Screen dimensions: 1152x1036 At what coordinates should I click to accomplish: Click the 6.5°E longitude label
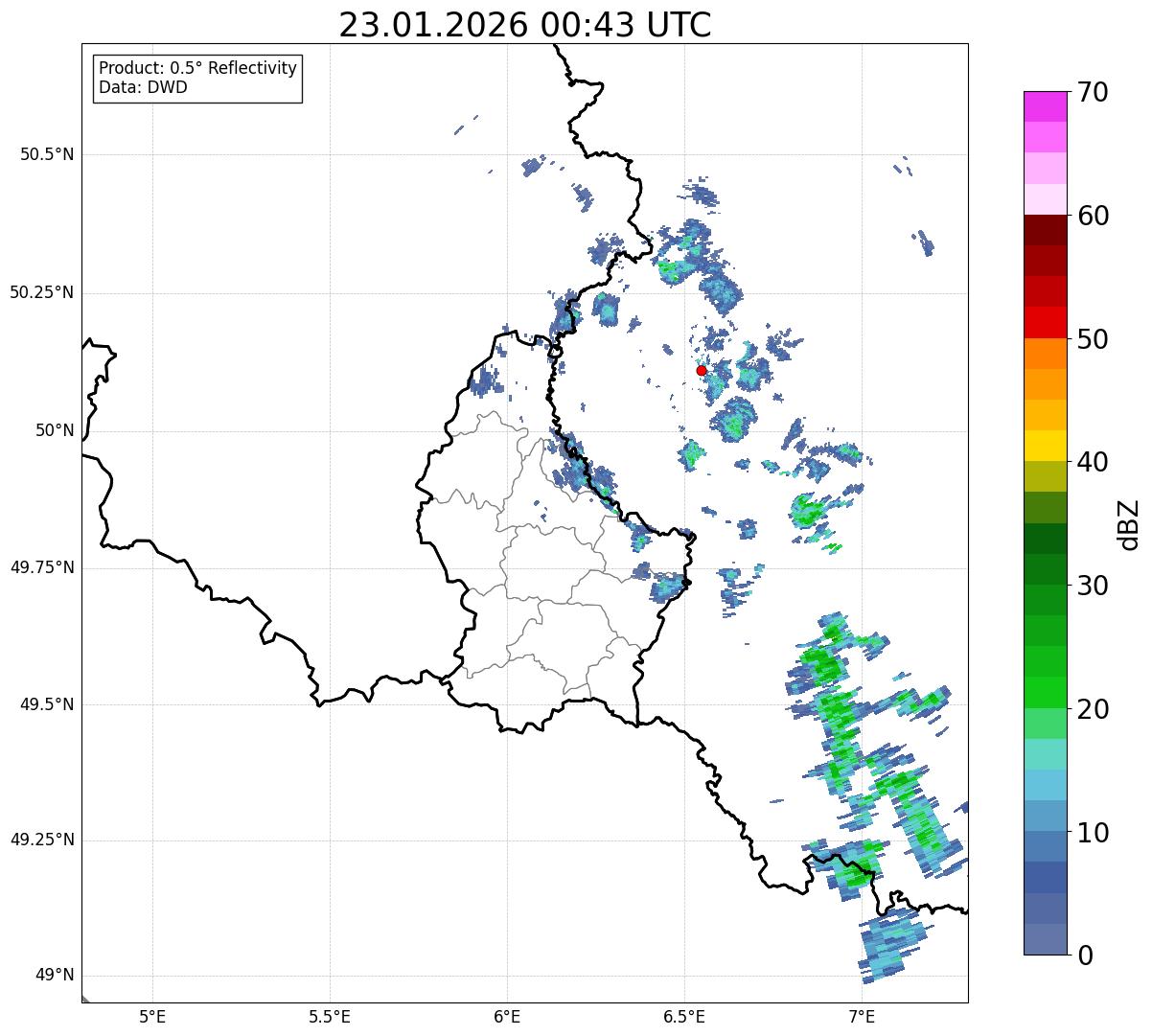684,1016
